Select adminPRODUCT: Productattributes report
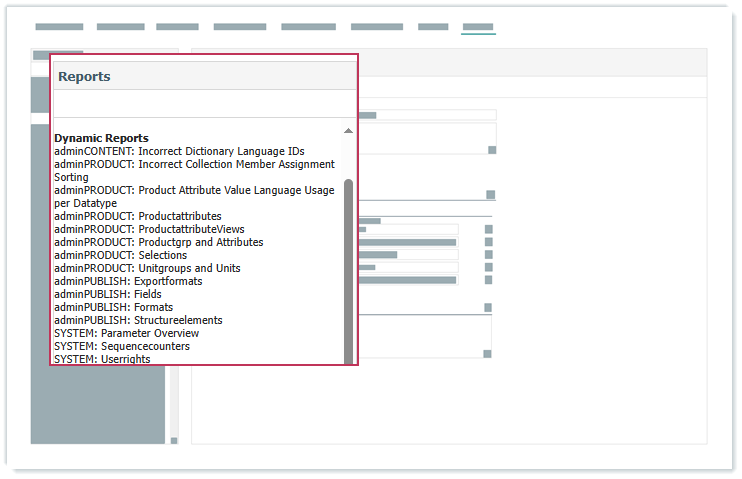Screen dimensions: 742x479 point(138,216)
